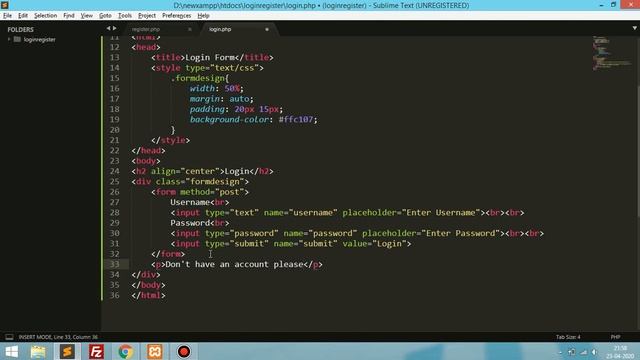Click the volume speaker tray icon
The width and height of the screenshot is (640, 360).
tap(594, 352)
